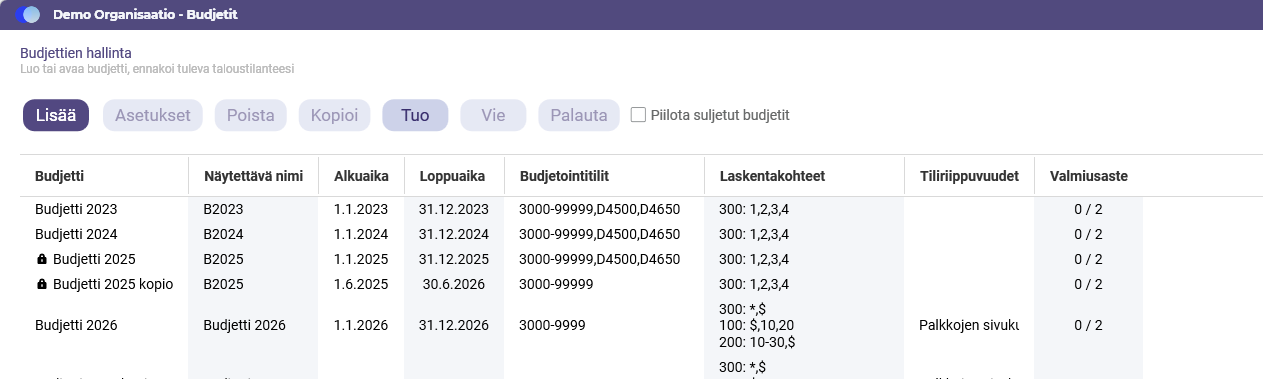
Task: Click the Vie export button
Action: tap(493, 115)
